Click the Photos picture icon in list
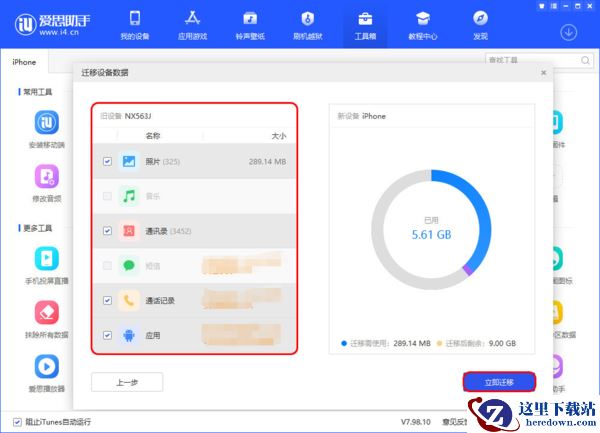 [129, 161]
